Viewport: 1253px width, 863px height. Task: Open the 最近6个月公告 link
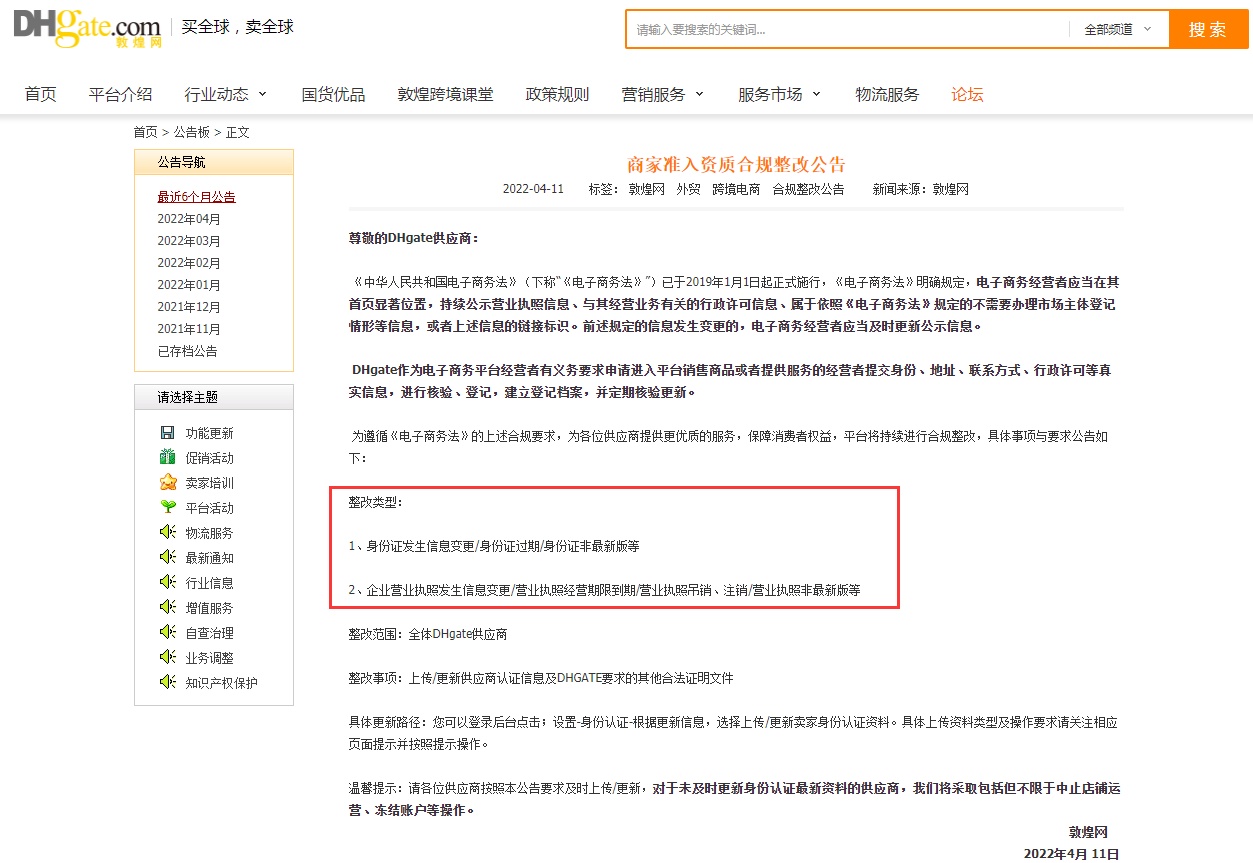click(x=196, y=197)
